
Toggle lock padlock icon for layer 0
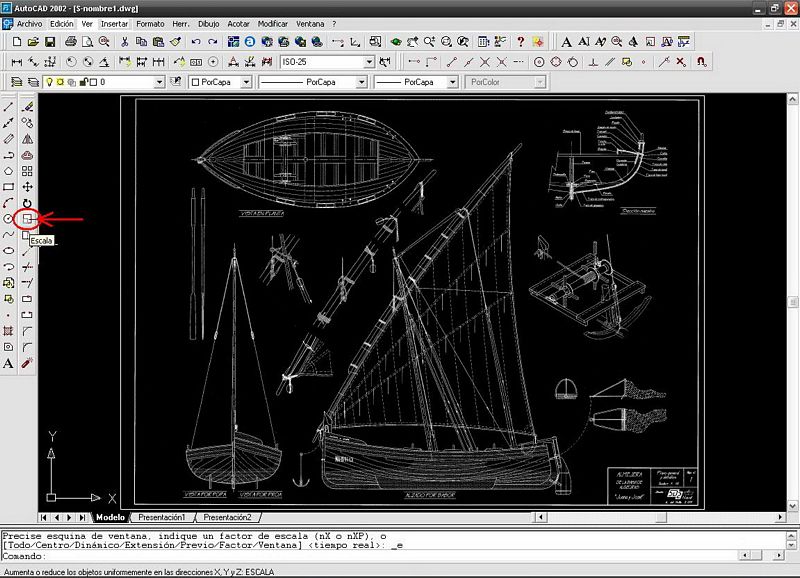click(x=84, y=82)
